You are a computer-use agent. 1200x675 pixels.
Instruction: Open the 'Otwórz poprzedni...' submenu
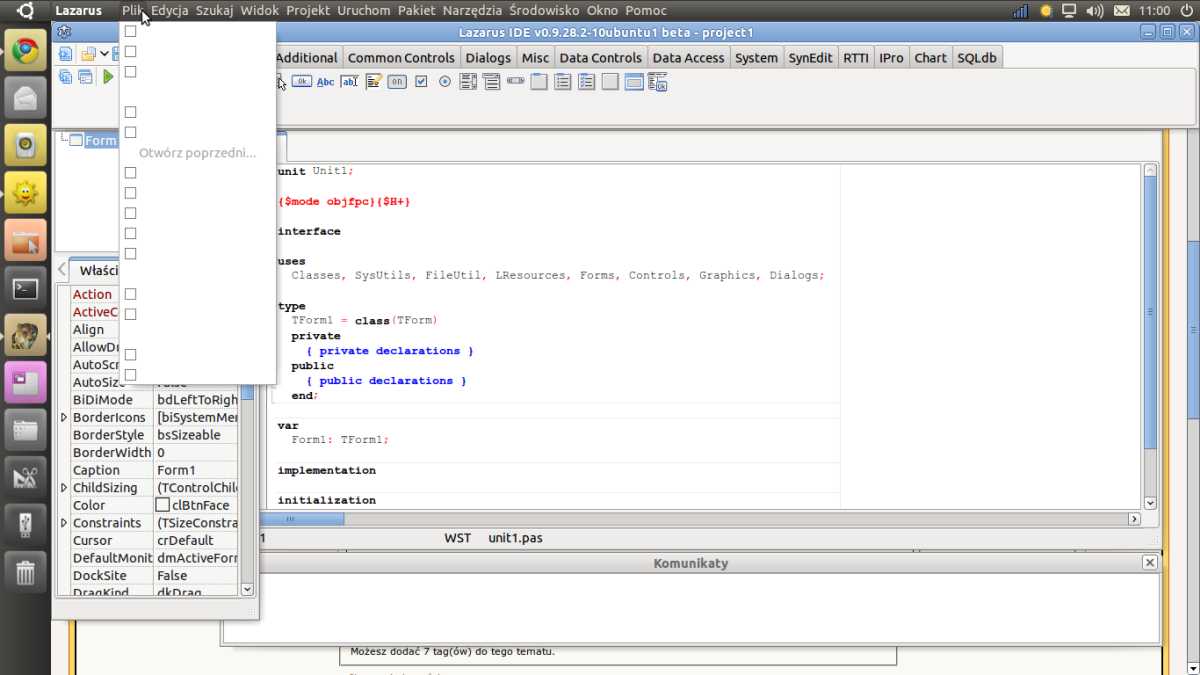coord(197,153)
